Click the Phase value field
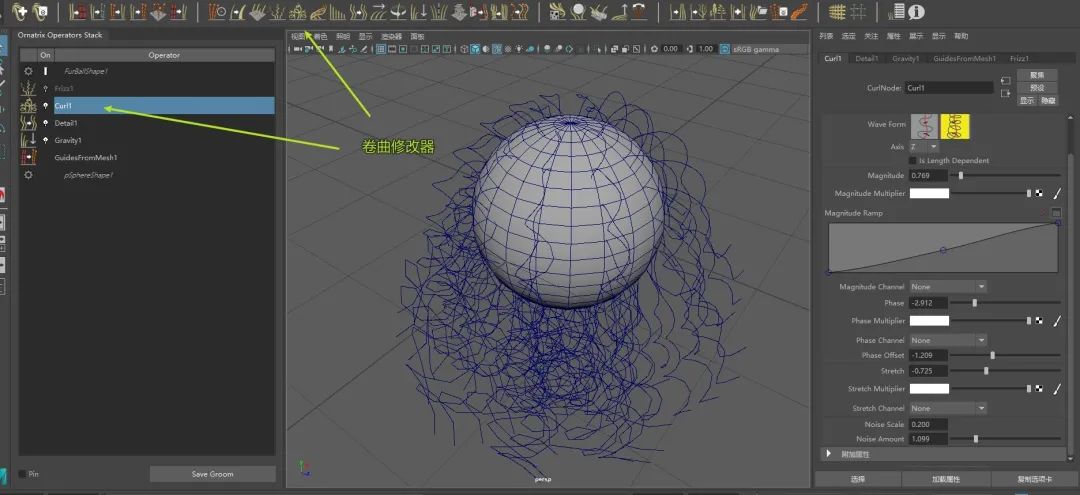The height and width of the screenshot is (495, 1080). click(929, 302)
